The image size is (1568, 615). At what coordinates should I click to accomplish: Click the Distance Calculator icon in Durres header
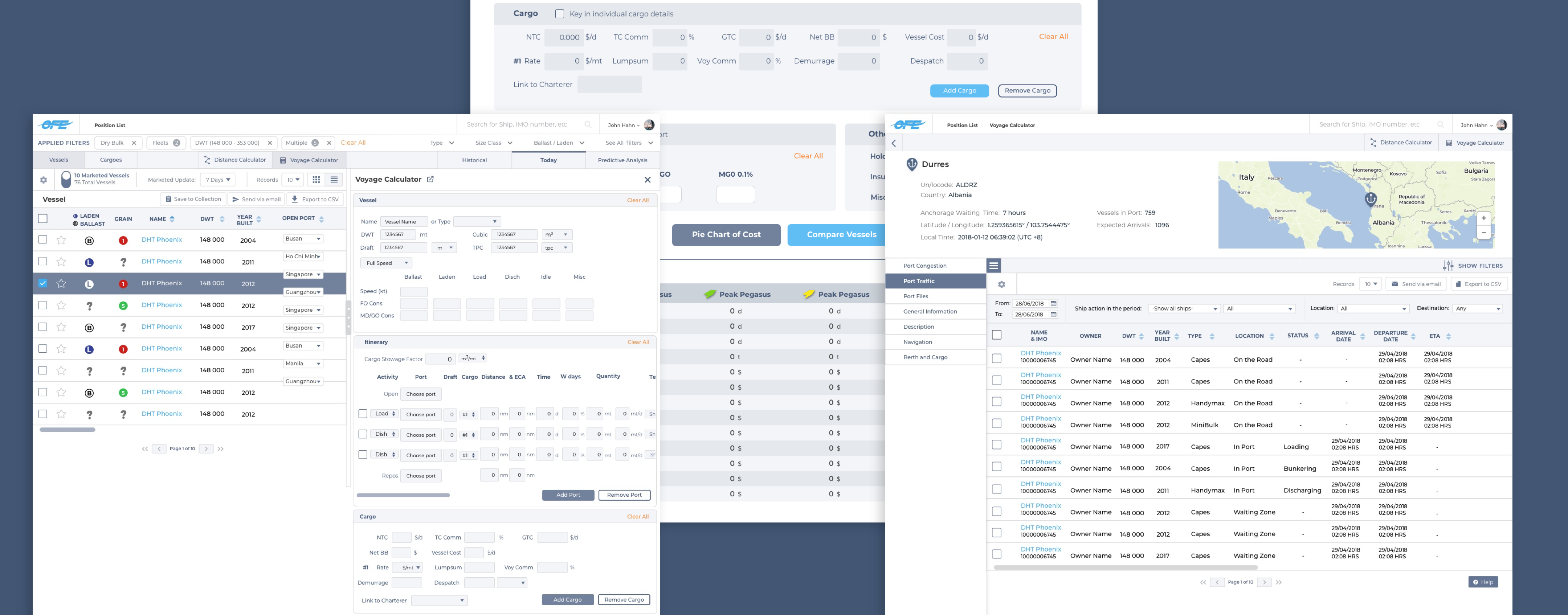(1373, 143)
